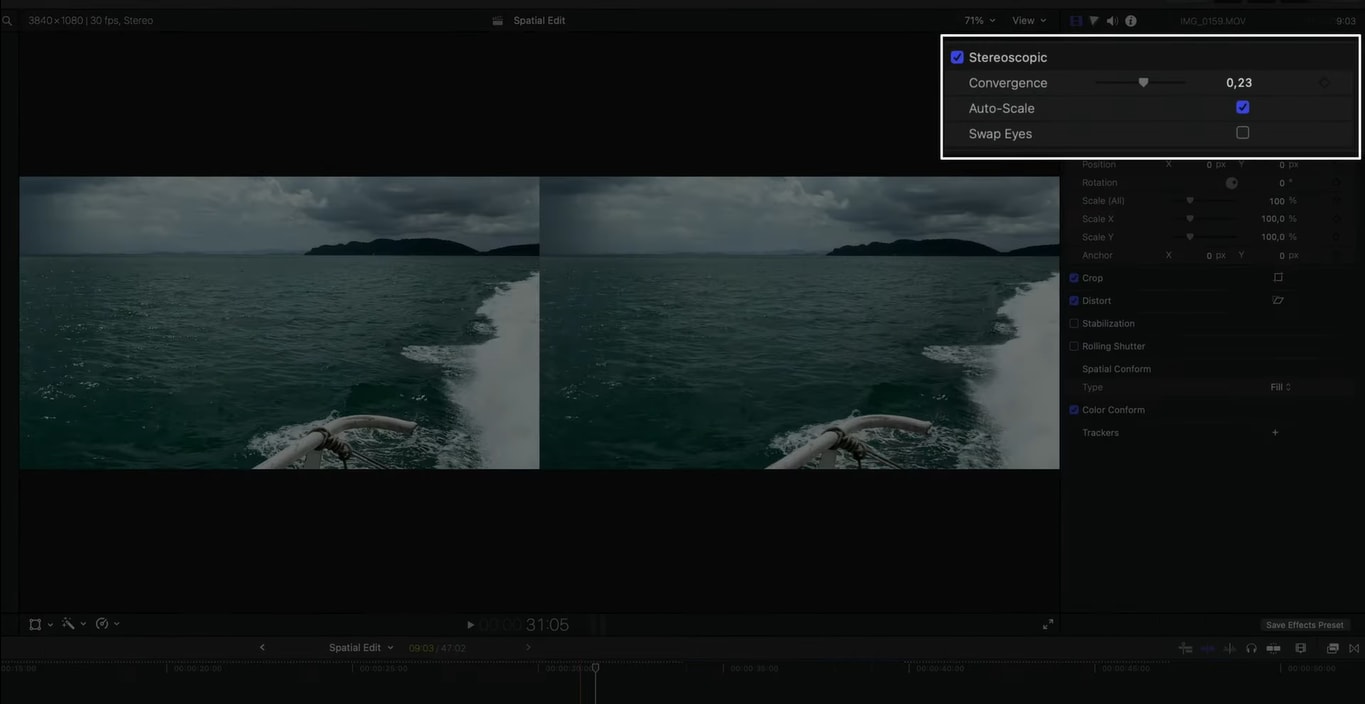The width and height of the screenshot is (1365, 704).
Task: Open the transitions browser icon
Action: click(x=1354, y=648)
